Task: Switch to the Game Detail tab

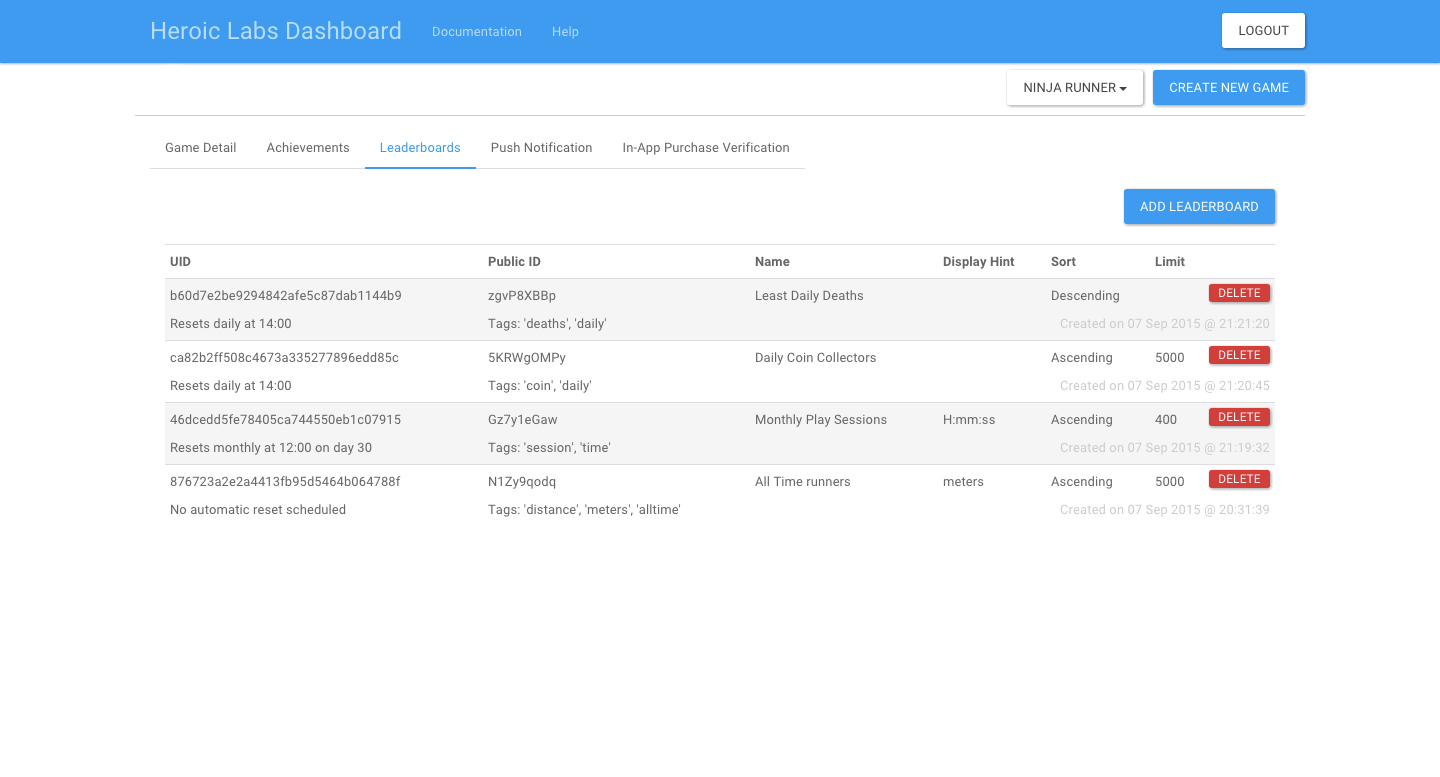Action: (201, 148)
